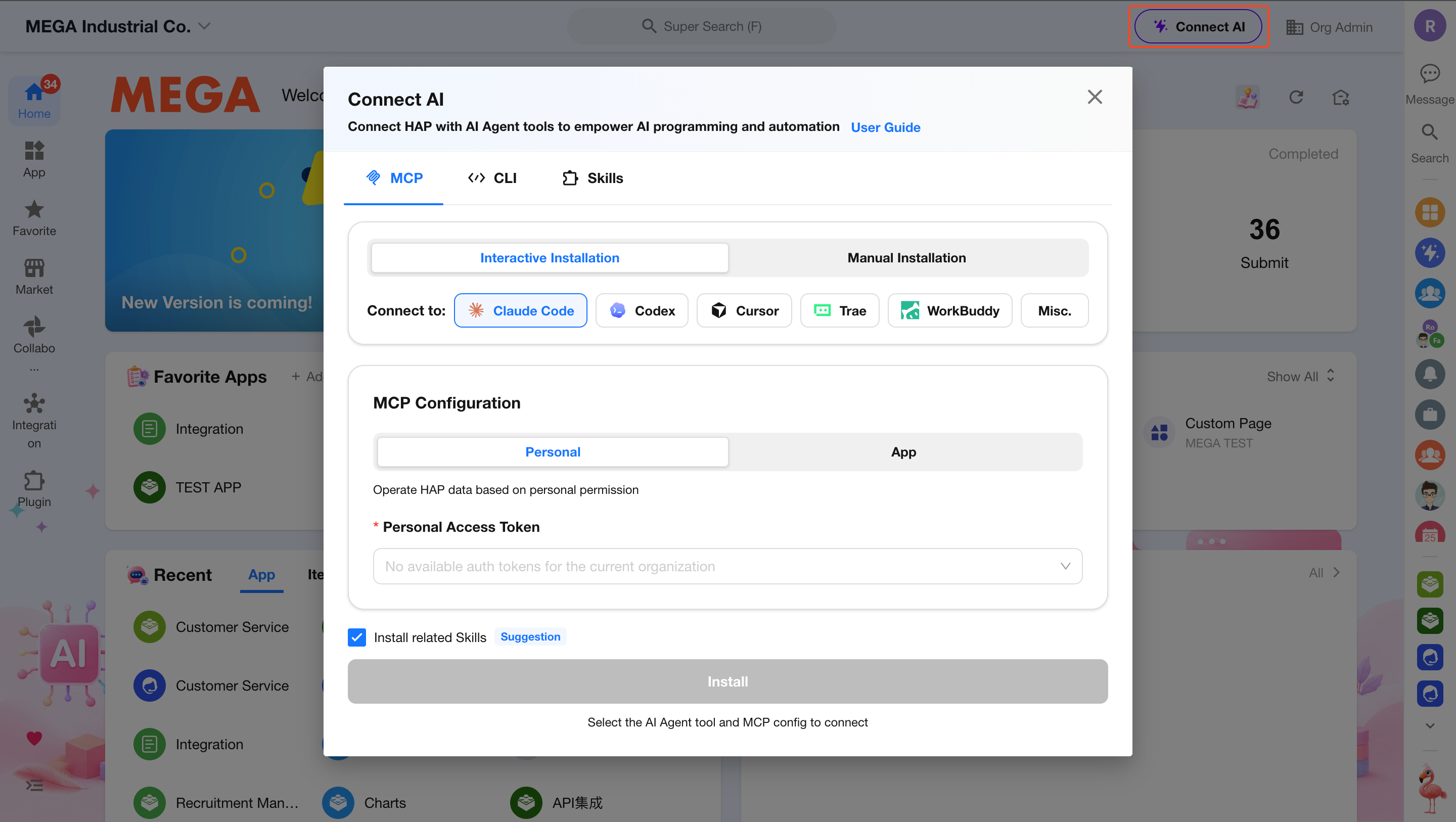Image resolution: width=1456 pixels, height=822 pixels.
Task: Click the 36 Submit counter
Action: coord(1264,243)
